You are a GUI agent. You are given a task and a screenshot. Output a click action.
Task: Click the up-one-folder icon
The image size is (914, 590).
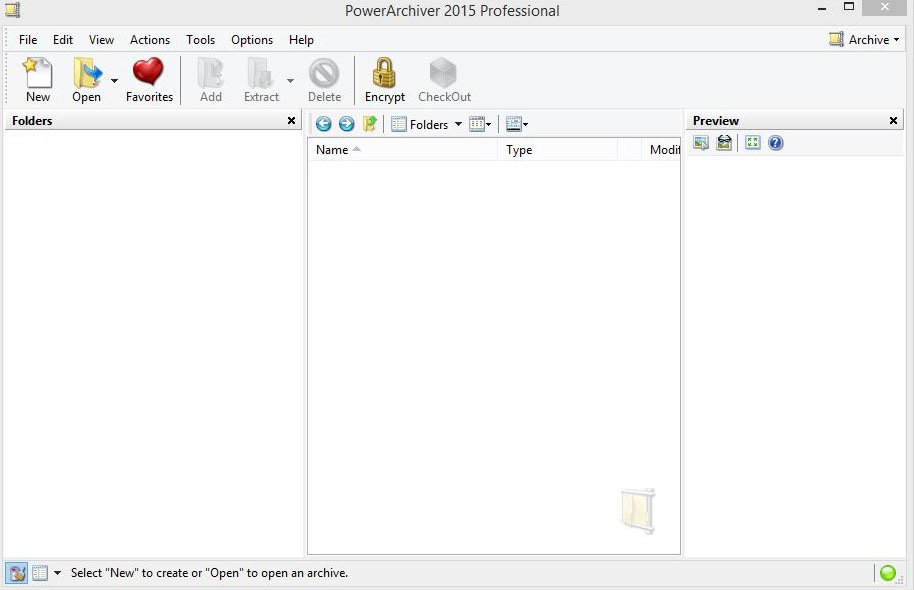(x=370, y=124)
